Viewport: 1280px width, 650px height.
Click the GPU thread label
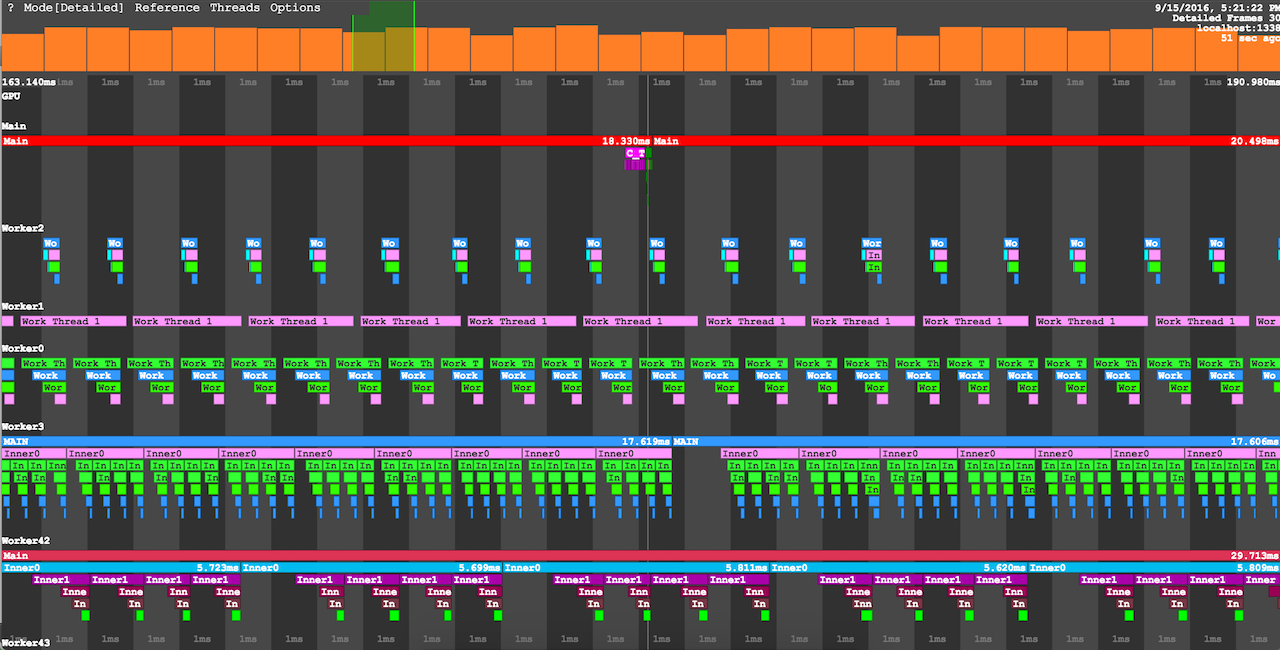11,96
